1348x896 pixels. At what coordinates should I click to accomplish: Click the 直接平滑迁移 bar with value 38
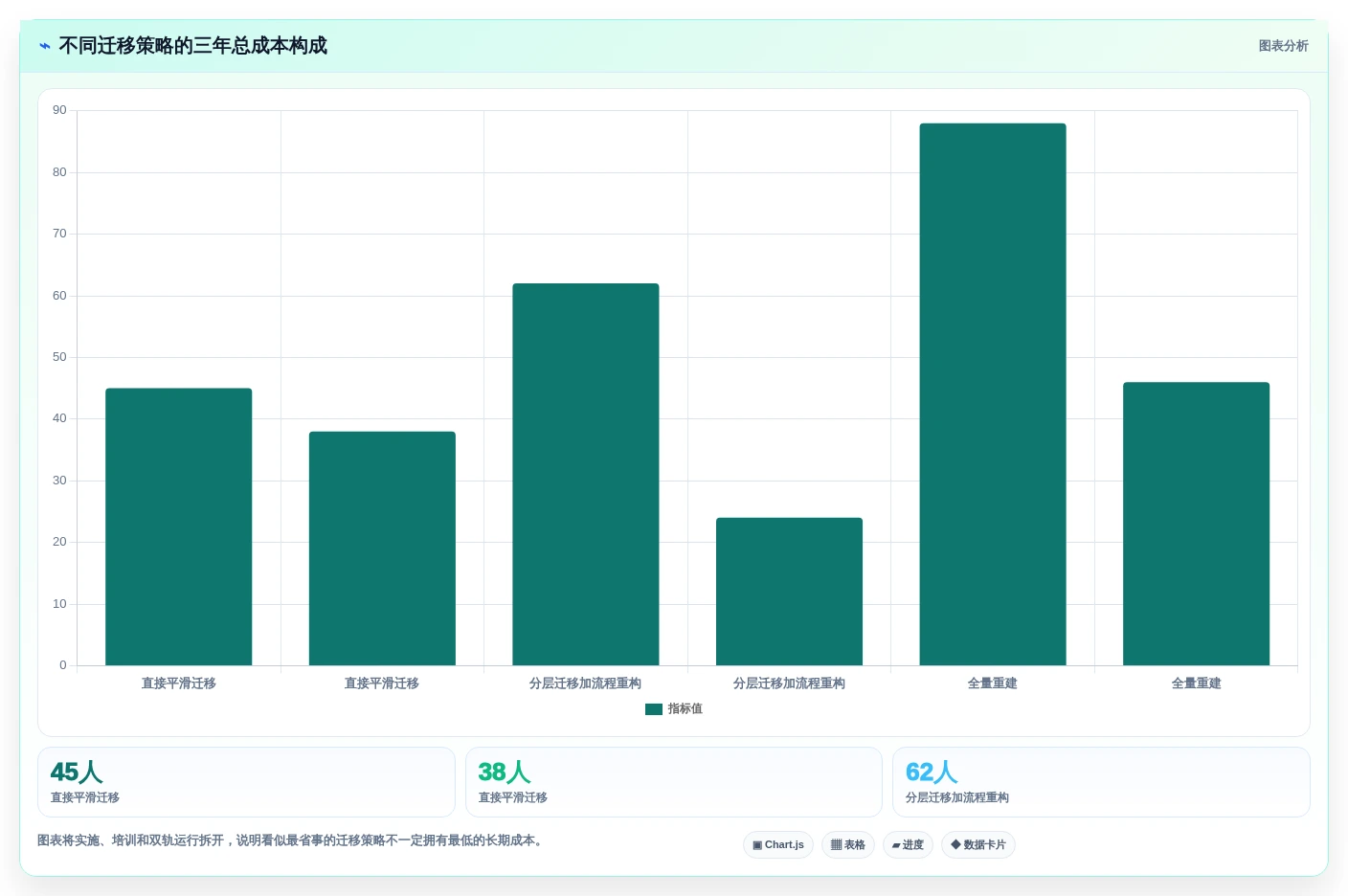tap(382, 549)
